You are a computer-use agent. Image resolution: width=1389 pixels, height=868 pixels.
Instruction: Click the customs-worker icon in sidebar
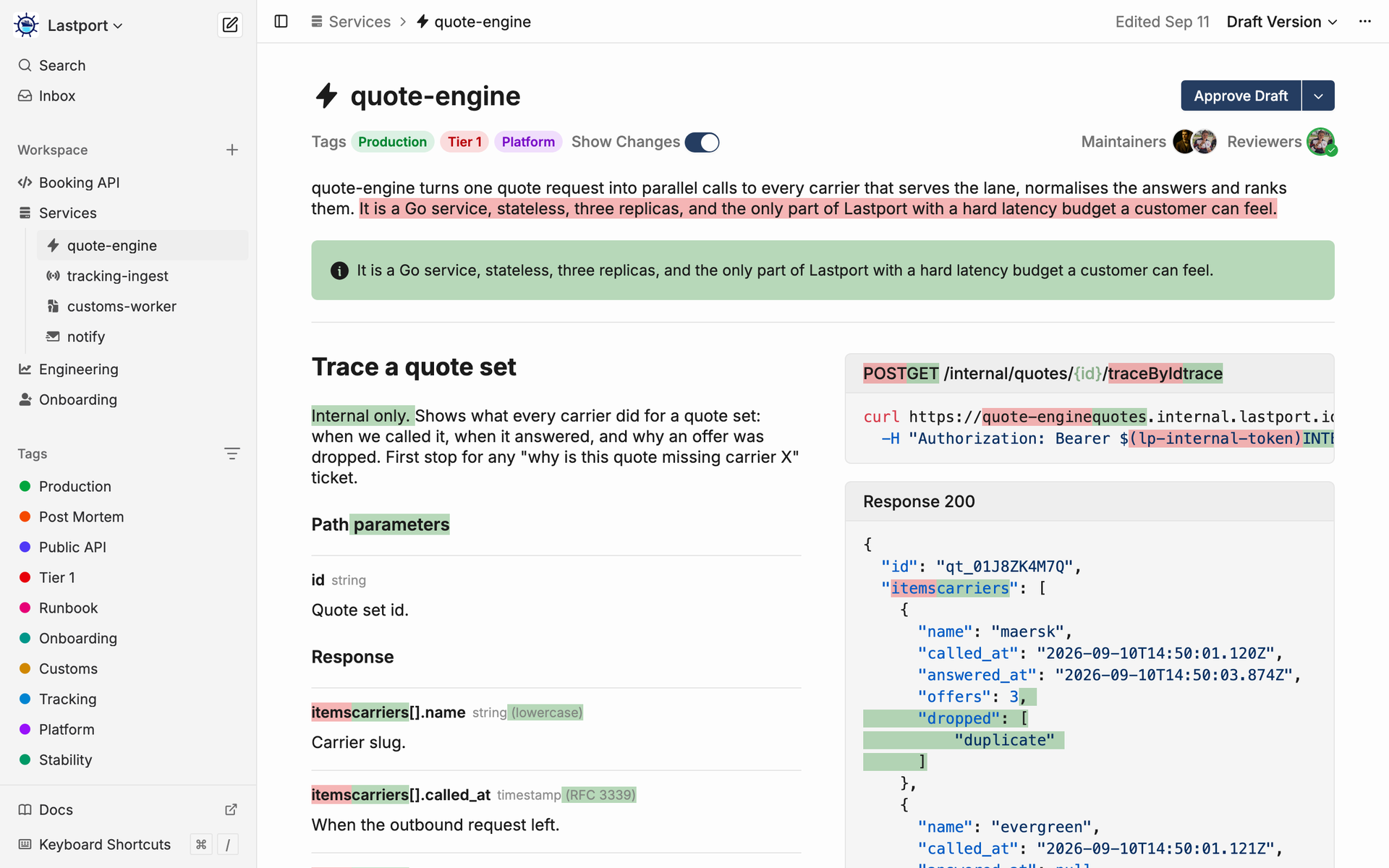click(x=53, y=306)
